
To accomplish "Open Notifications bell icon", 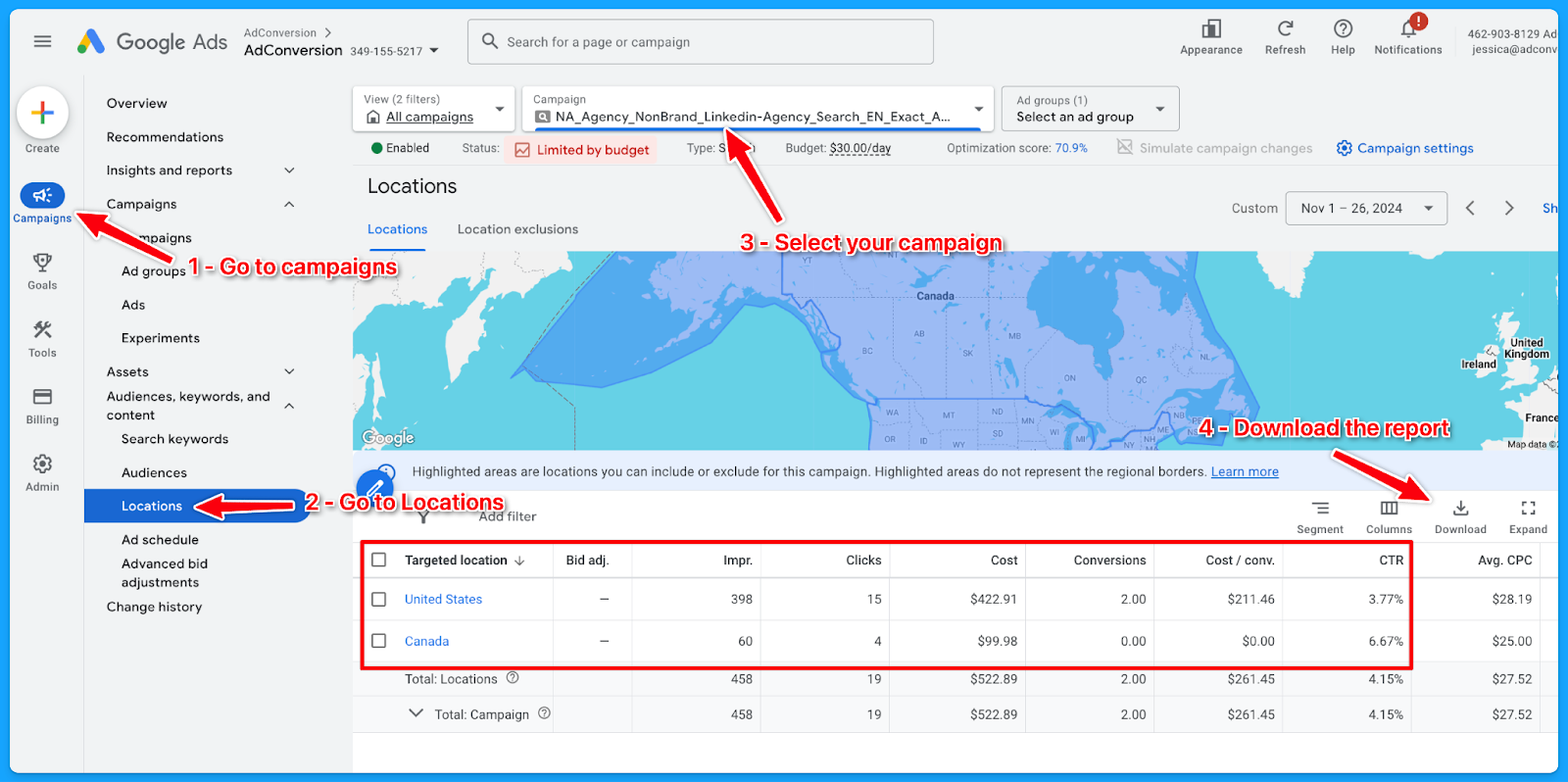I will pos(1408,28).
